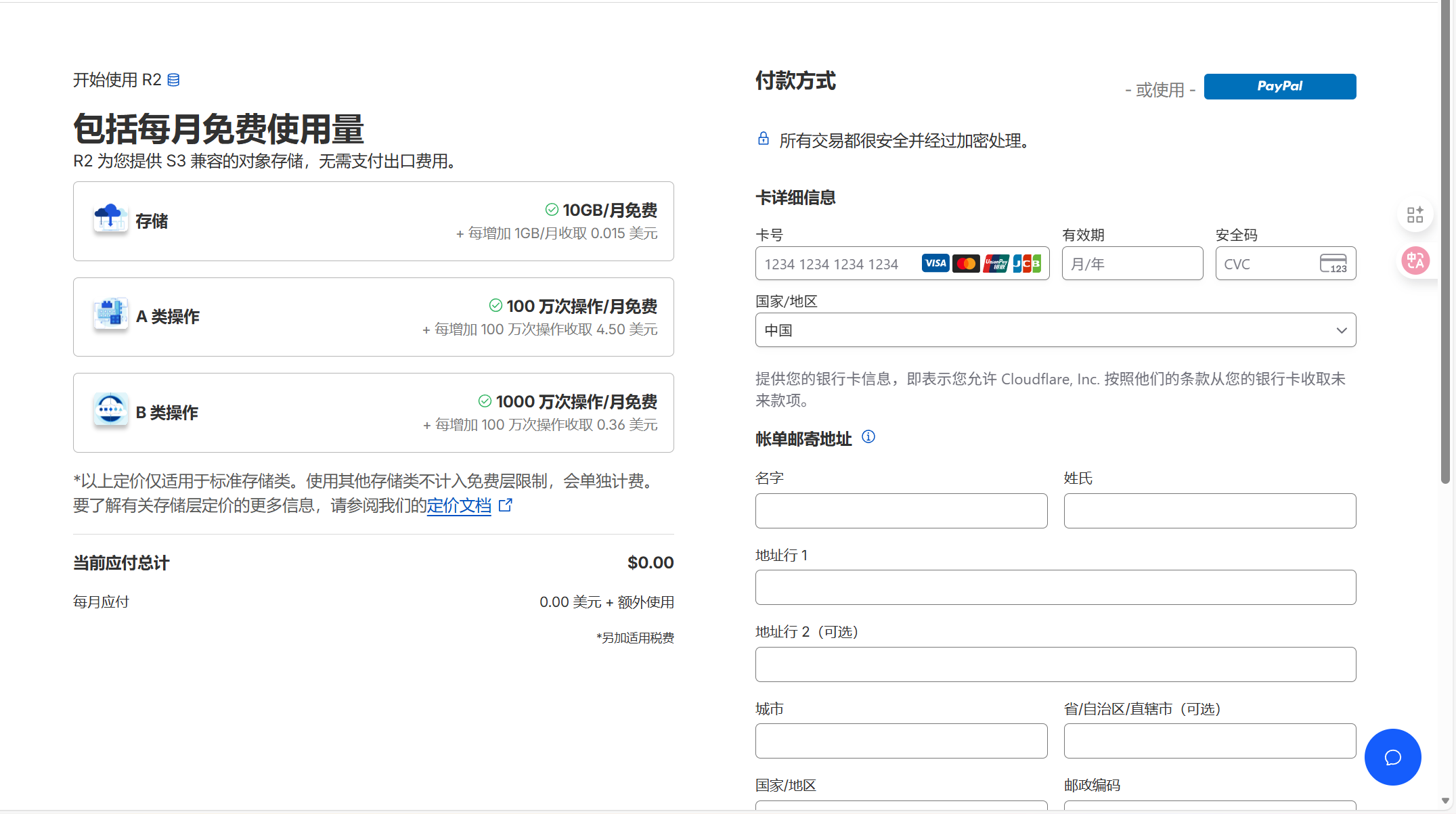Viewport: 1456px width, 814px height.
Task: Click the billing address info icon
Action: (x=868, y=437)
